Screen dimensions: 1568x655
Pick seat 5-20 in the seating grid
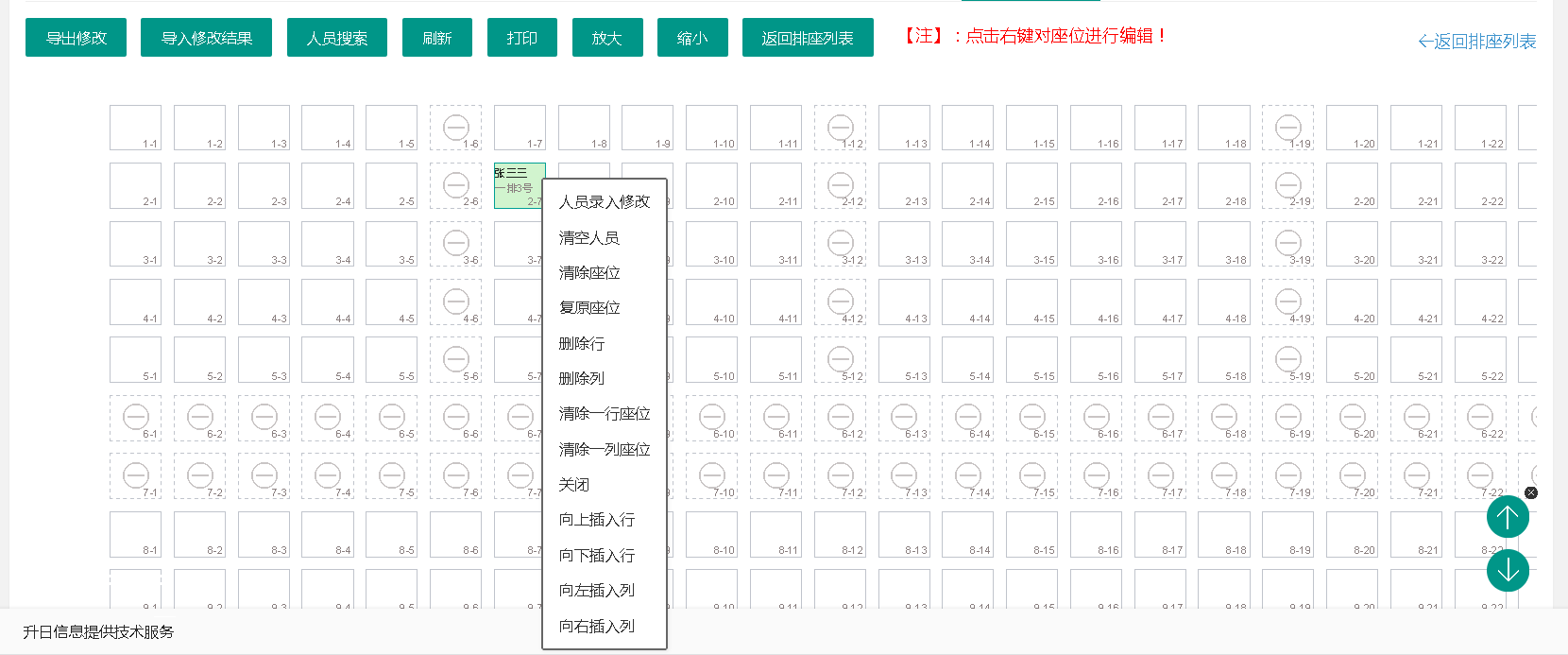coord(1352,360)
